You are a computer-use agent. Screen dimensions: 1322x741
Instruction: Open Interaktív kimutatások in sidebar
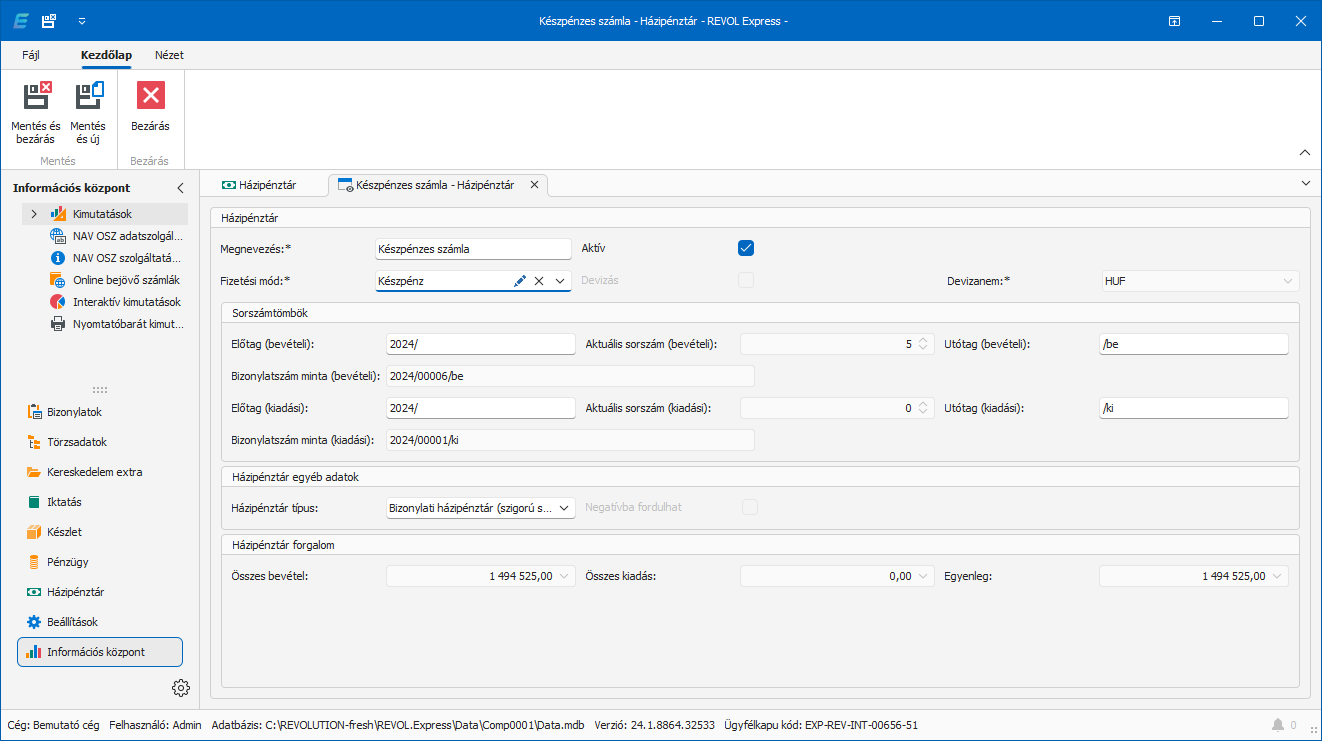click(126, 302)
